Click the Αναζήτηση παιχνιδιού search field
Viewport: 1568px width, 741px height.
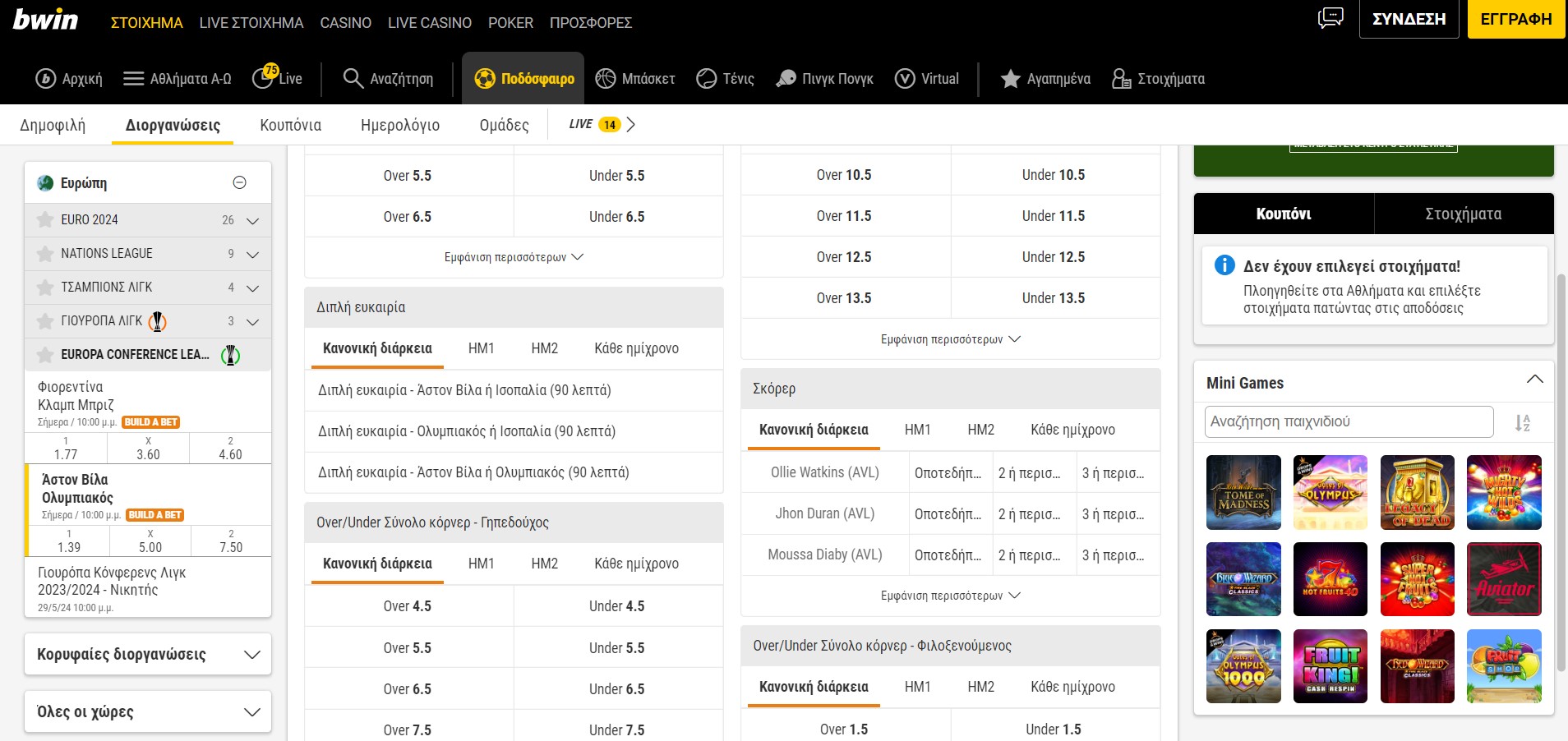(x=1348, y=422)
